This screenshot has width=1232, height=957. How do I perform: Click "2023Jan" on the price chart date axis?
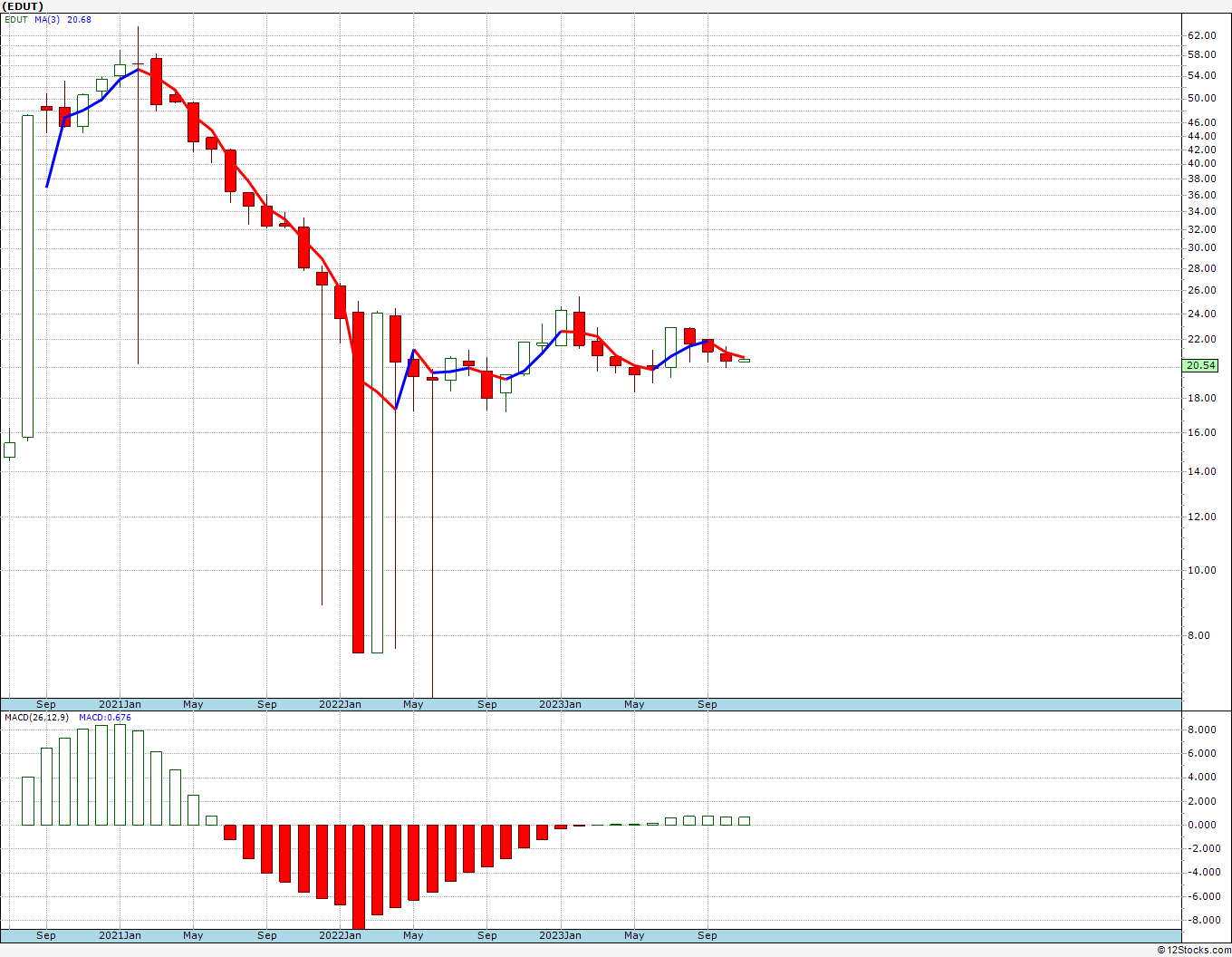[561, 704]
